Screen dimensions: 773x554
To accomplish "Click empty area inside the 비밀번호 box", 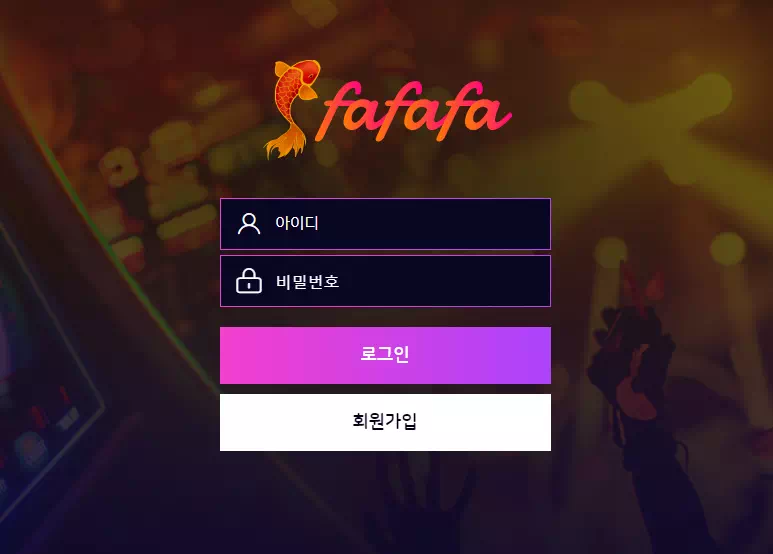I will click(444, 281).
